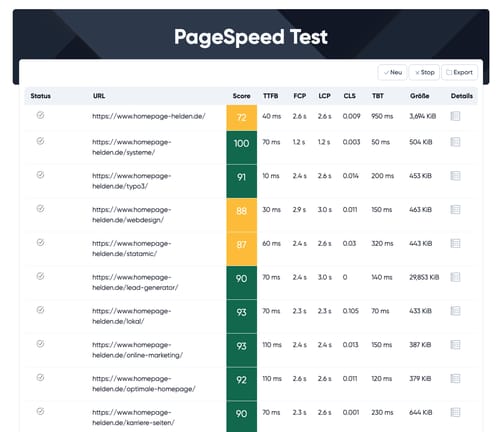500x432 pixels.
Task: Click the green score cell 91
Action: (242, 181)
